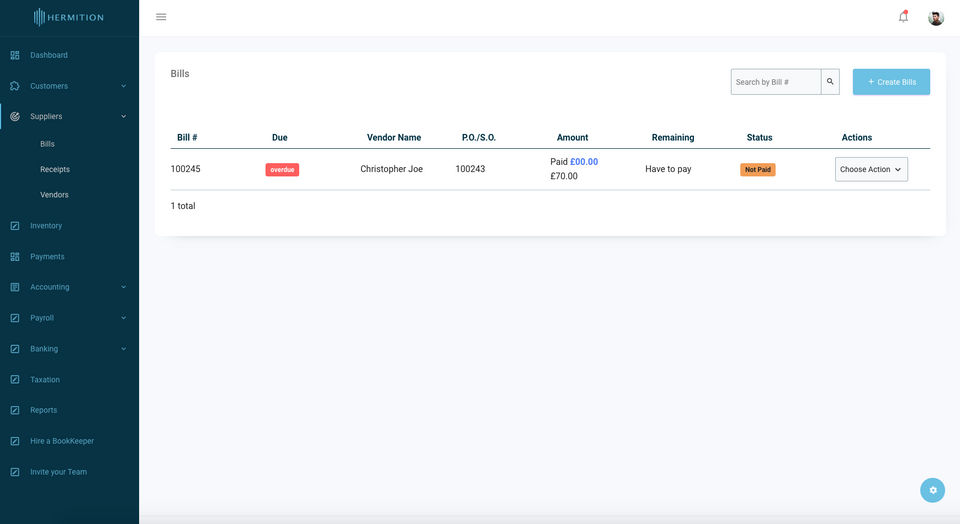The width and height of the screenshot is (960, 524).
Task: Open the user profile avatar
Action: [x=936, y=18]
